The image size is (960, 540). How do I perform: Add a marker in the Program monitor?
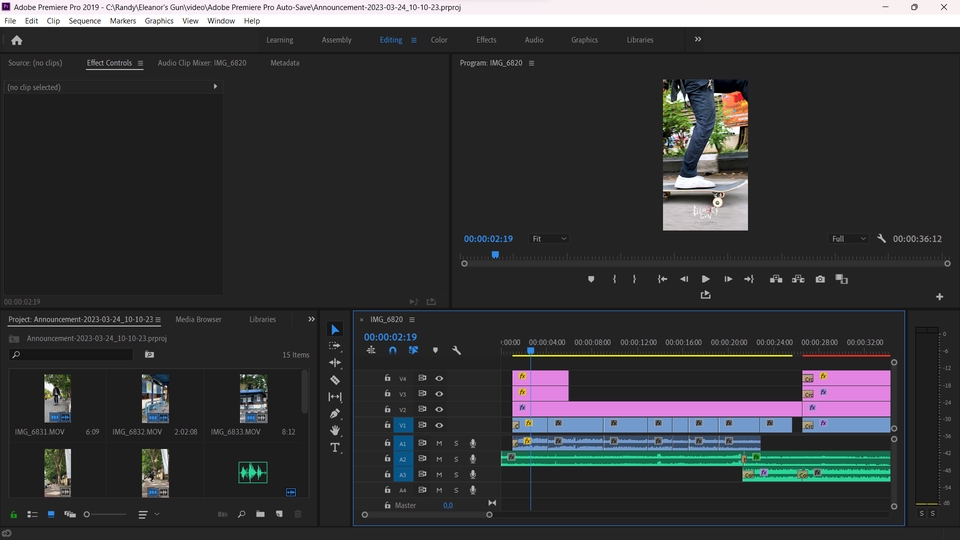[x=591, y=279]
